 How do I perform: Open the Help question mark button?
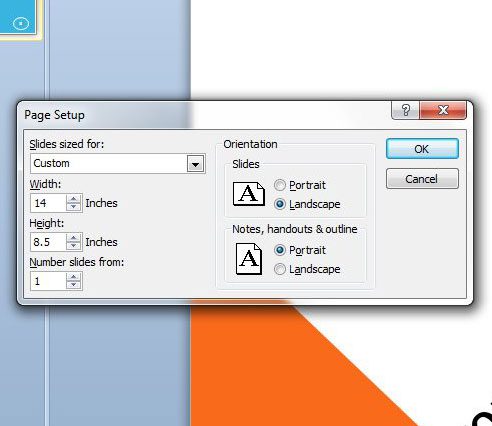(x=405, y=110)
